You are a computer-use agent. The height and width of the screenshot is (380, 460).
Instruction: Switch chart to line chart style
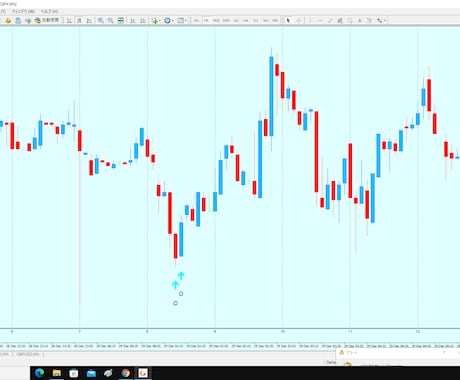coord(89,21)
